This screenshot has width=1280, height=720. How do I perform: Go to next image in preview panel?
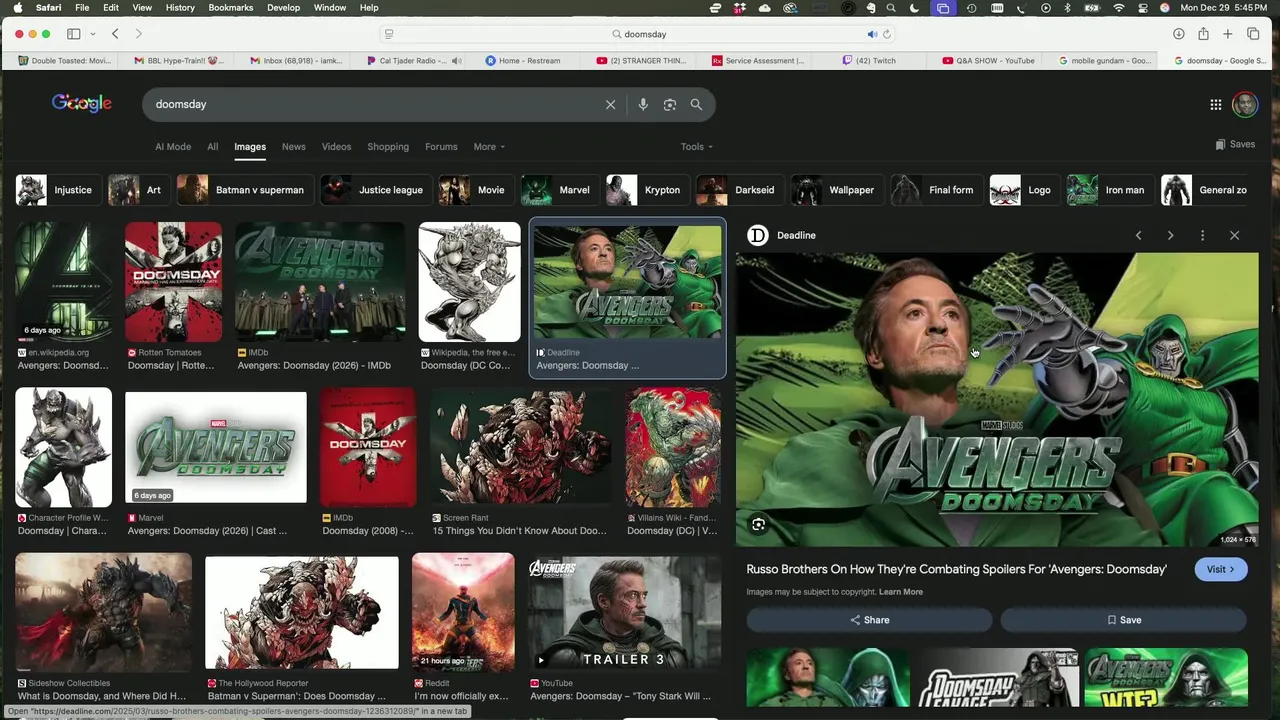[1170, 235]
